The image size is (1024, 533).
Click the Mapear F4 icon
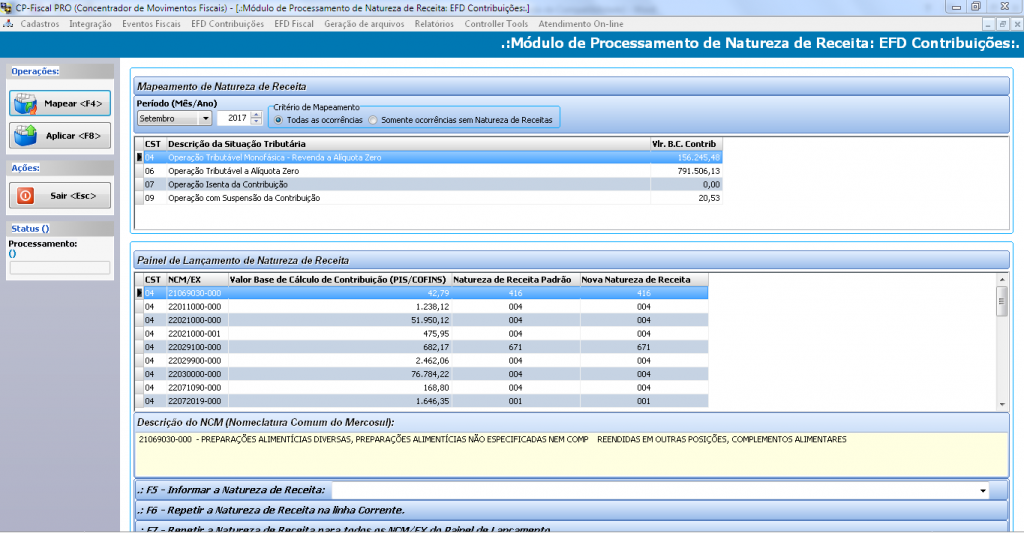coord(26,104)
